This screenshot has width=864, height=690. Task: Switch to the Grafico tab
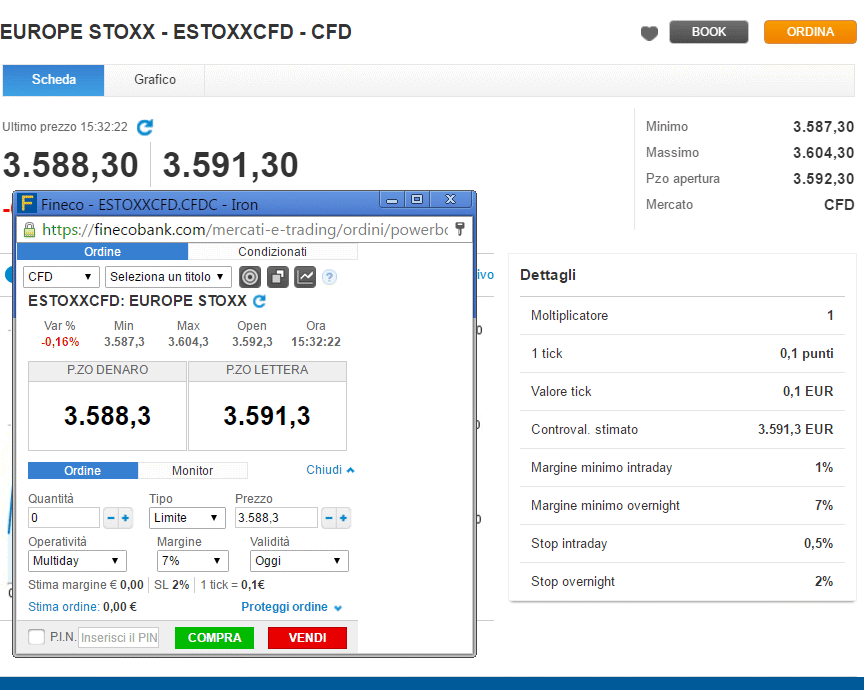155,80
